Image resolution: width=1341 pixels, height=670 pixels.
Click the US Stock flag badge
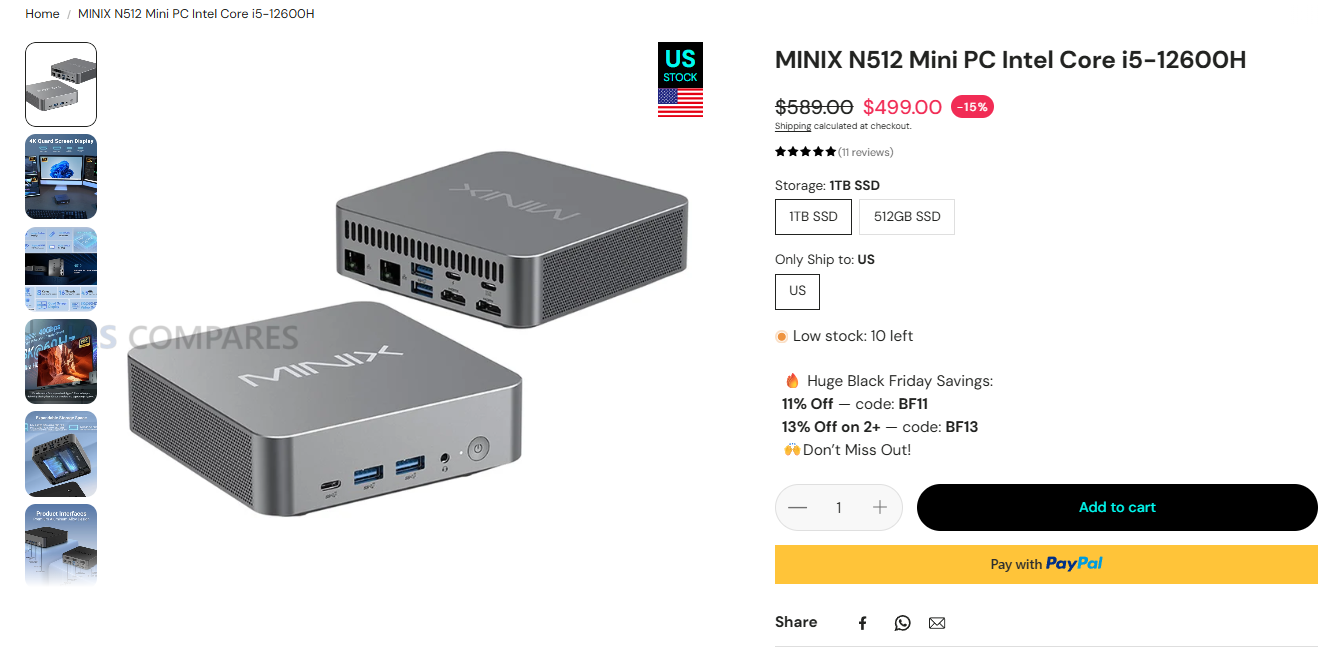click(x=680, y=80)
